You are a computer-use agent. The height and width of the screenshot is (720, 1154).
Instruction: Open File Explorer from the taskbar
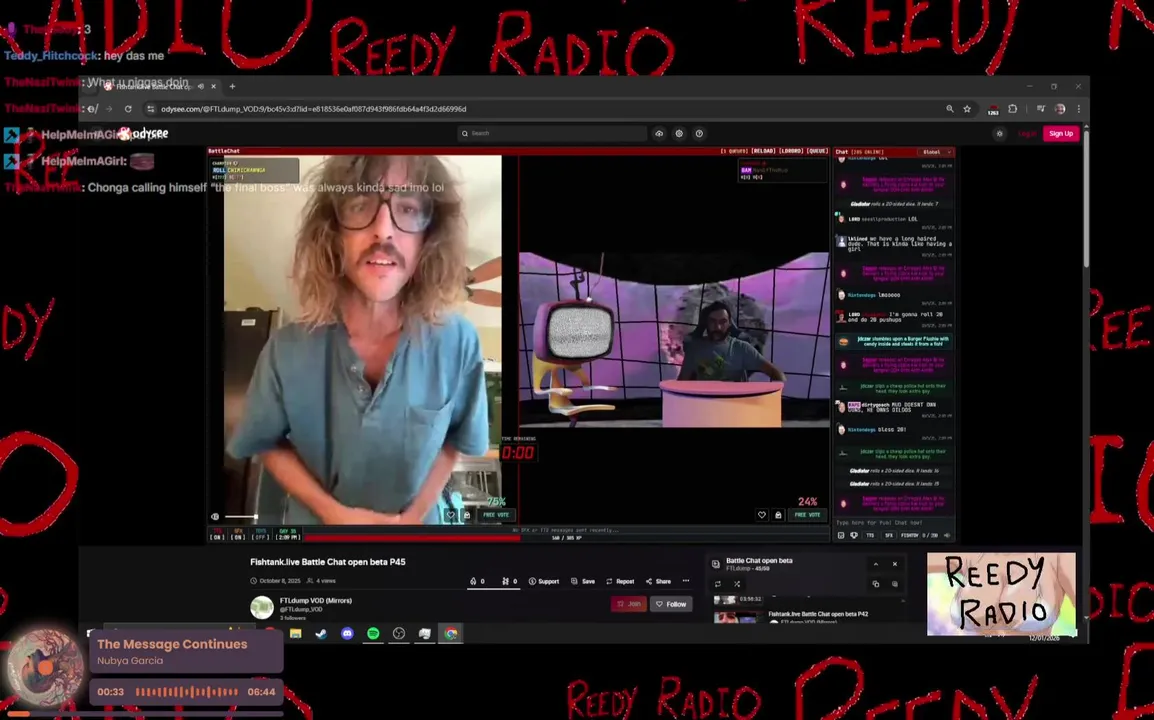pyautogui.click(x=296, y=633)
